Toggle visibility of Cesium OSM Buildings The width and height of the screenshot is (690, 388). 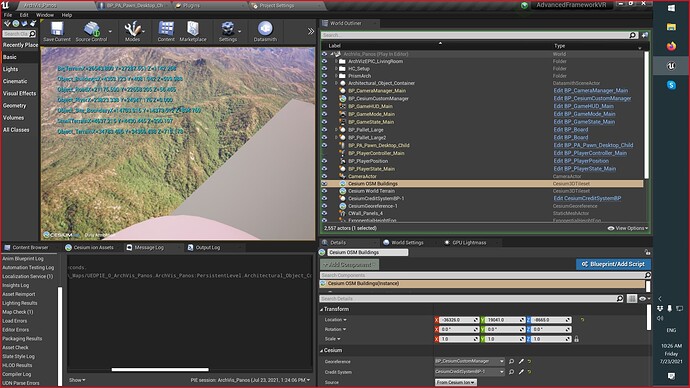click(x=324, y=183)
